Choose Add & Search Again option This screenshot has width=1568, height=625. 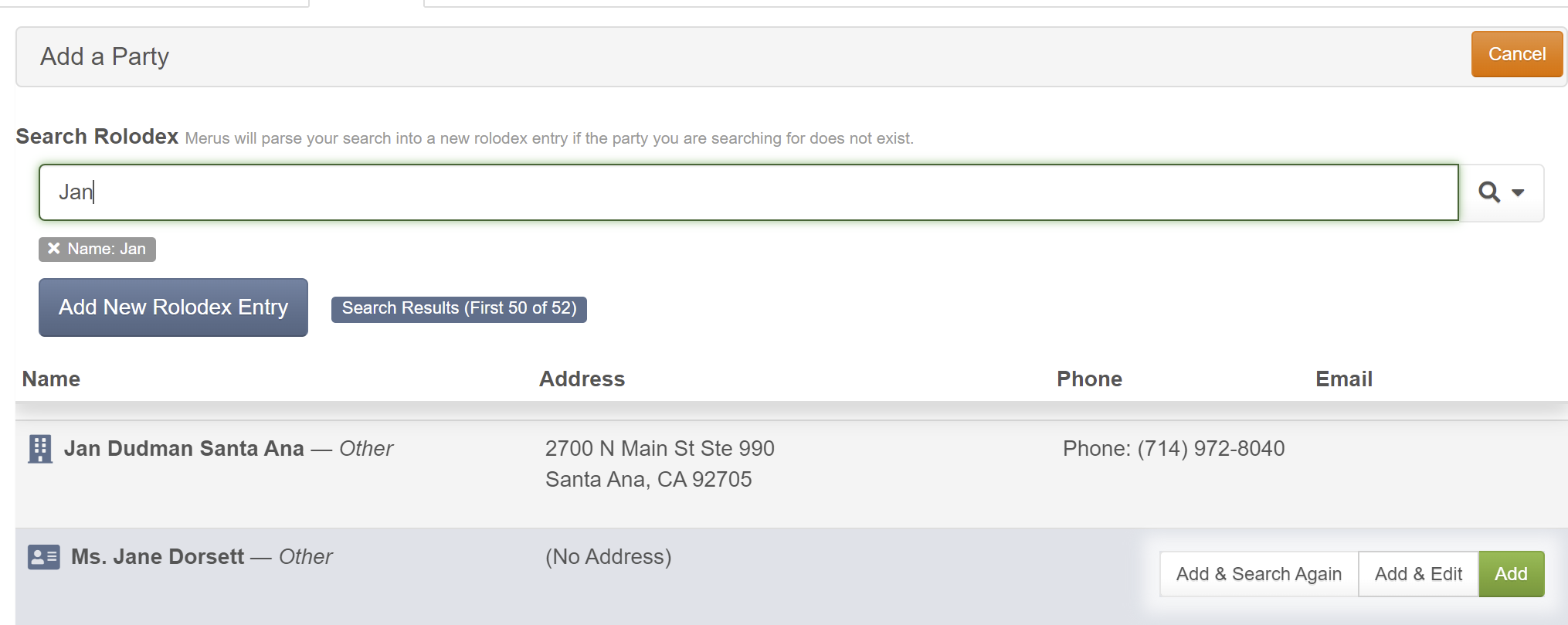(x=1259, y=574)
